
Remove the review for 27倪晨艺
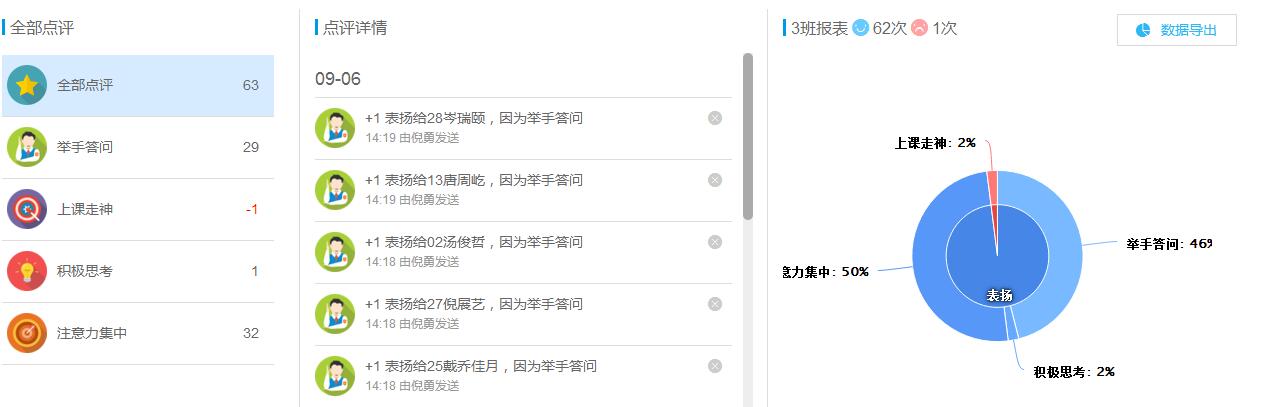[x=715, y=304]
